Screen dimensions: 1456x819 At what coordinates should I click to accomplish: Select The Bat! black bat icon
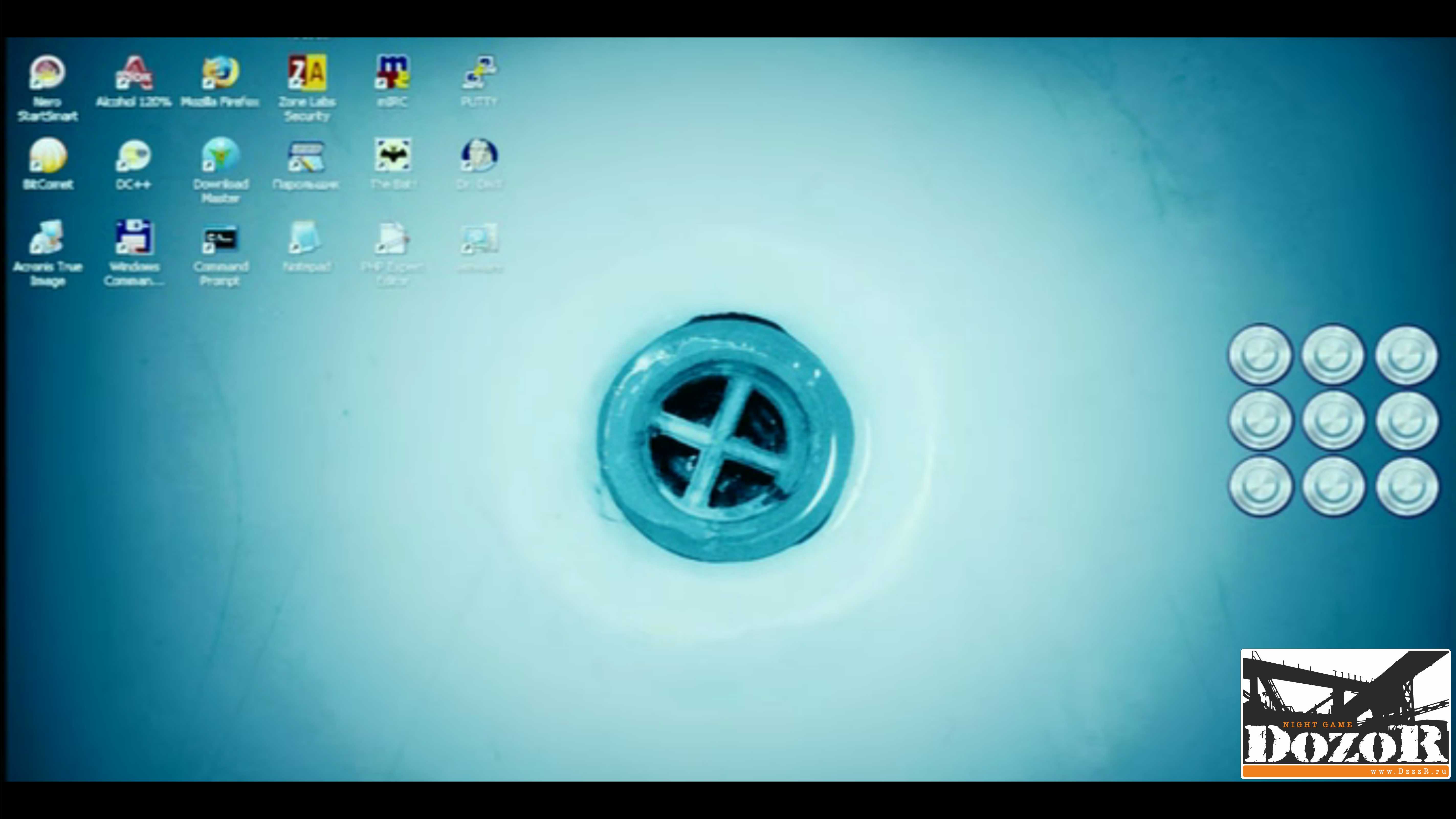[393, 155]
